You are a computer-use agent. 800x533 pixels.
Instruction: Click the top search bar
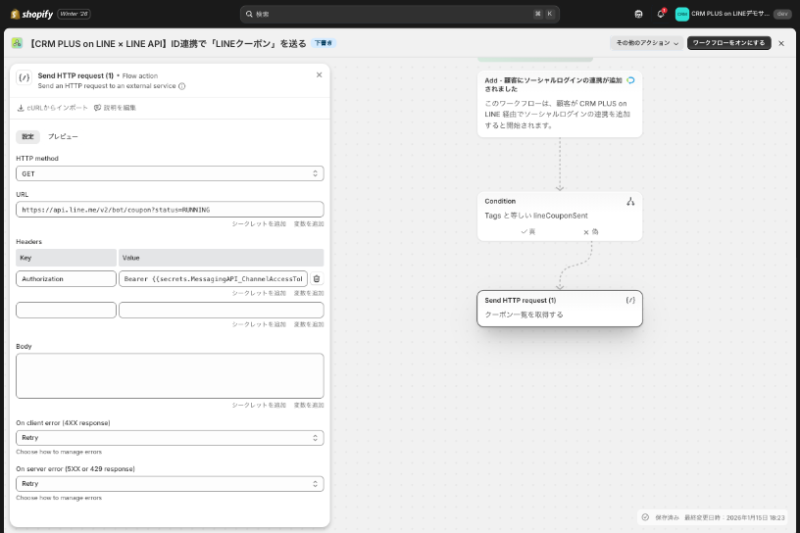399,14
